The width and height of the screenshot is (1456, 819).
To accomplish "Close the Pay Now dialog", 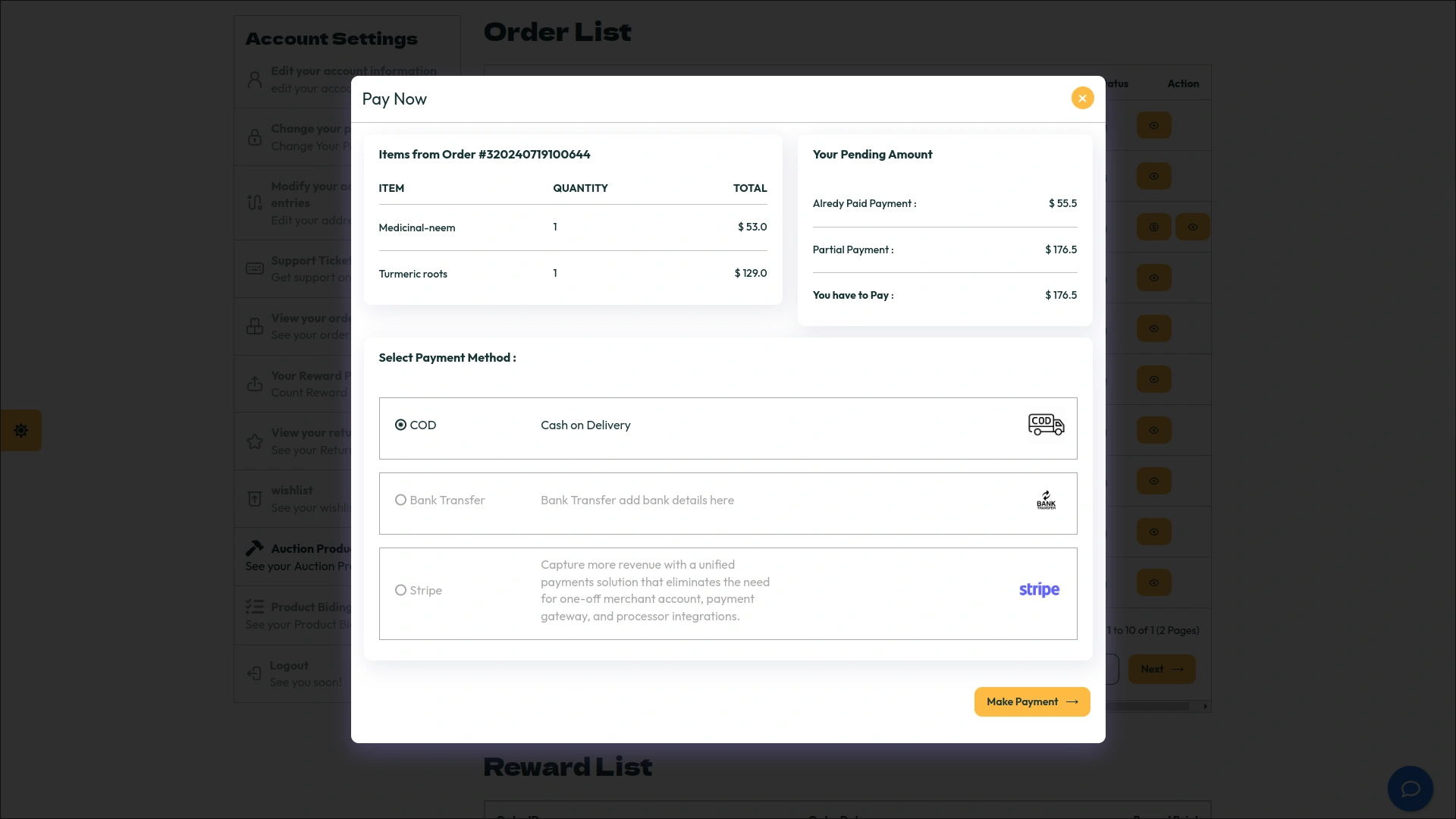I will (x=1082, y=98).
